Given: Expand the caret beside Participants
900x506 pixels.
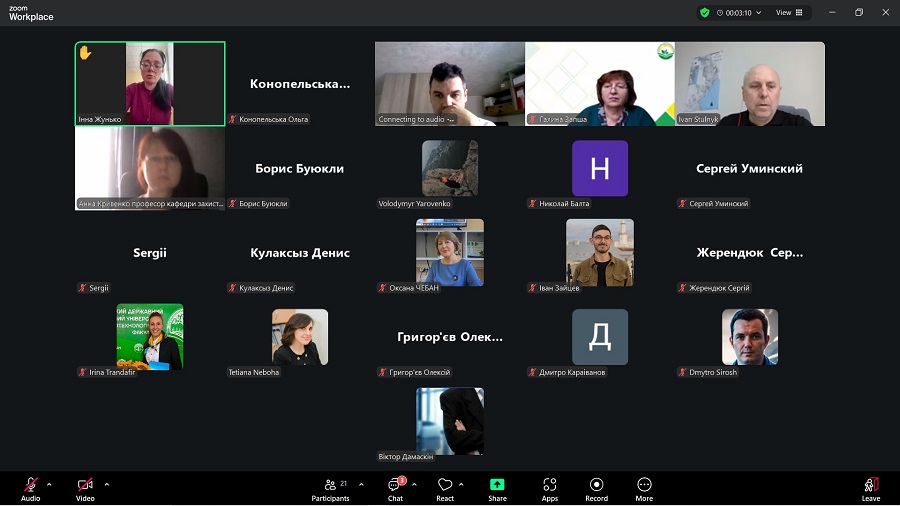Looking at the screenshot, I should [x=361, y=485].
